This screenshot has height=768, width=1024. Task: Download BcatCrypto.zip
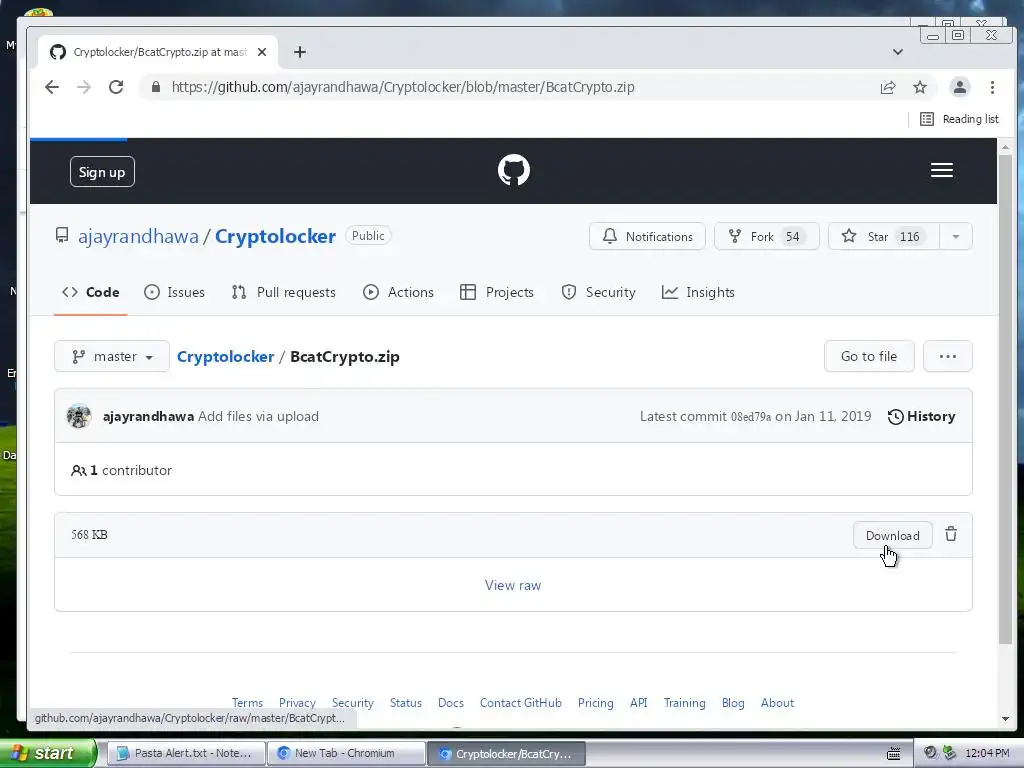(x=892, y=536)
